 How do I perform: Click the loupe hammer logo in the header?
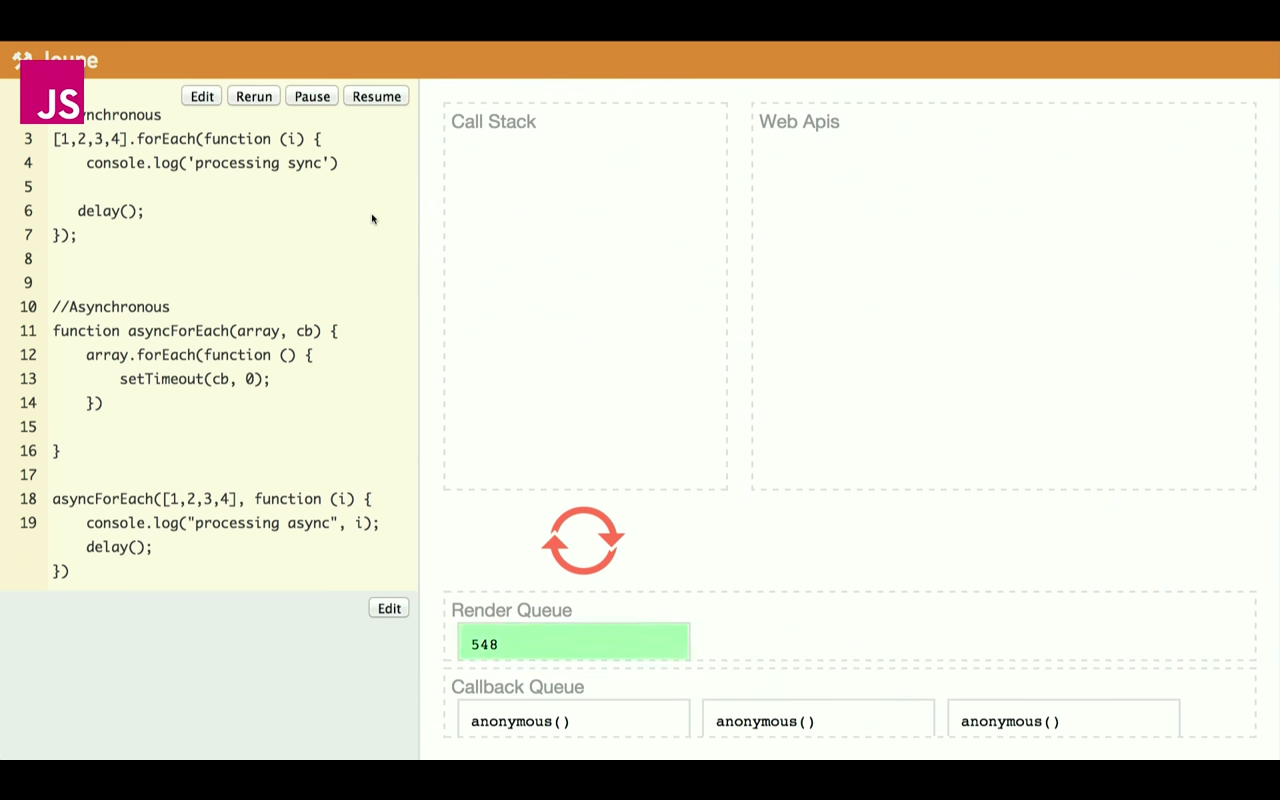[x=24, y=58]
